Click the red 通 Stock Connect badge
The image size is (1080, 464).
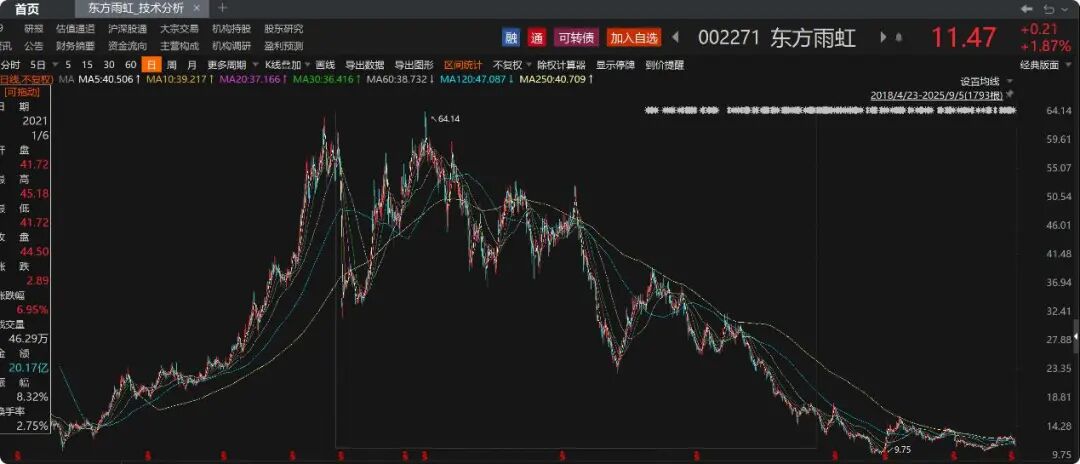537,38
